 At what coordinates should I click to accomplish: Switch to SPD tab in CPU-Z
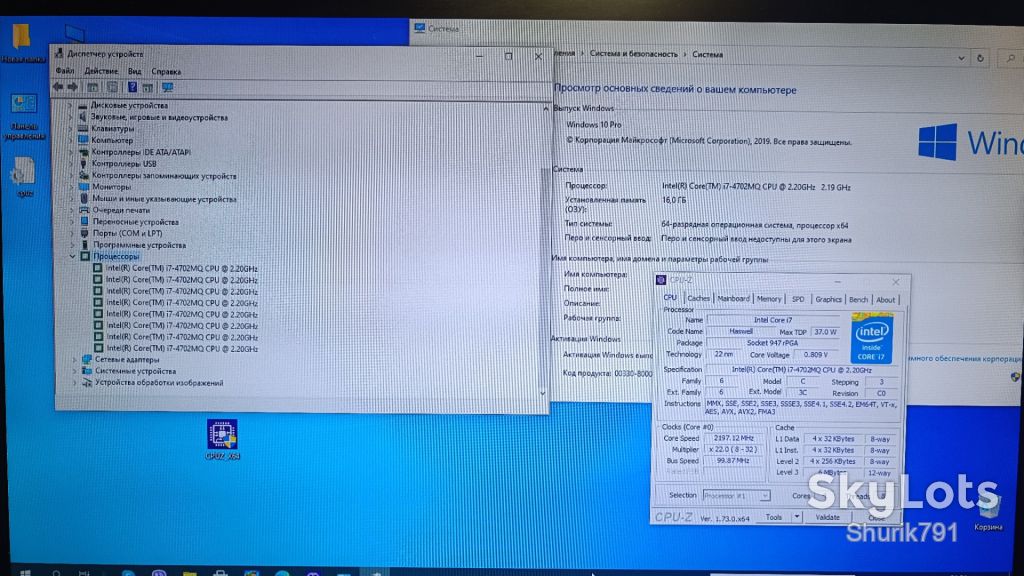click(x=798, y=299)
